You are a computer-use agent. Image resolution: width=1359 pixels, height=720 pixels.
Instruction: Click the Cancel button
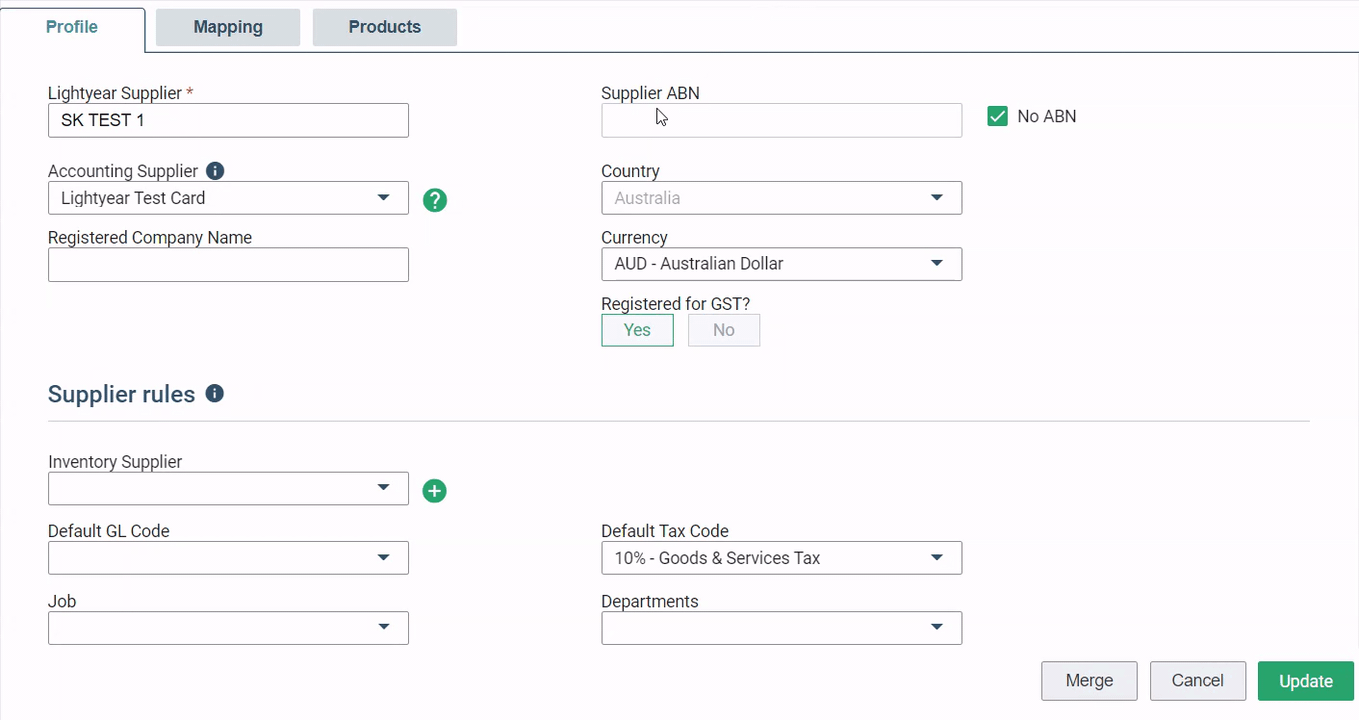pos(1197,681)
